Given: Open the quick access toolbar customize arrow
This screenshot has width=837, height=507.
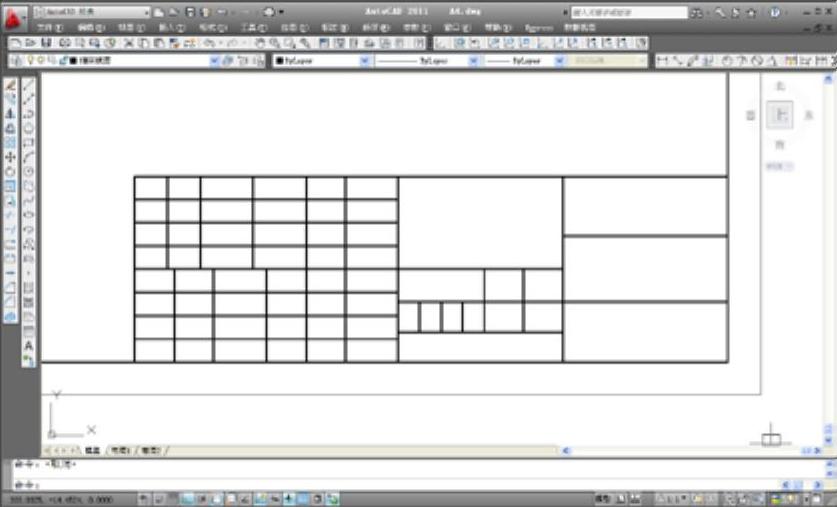Looking at the screenshot, I should click(282, 12).
